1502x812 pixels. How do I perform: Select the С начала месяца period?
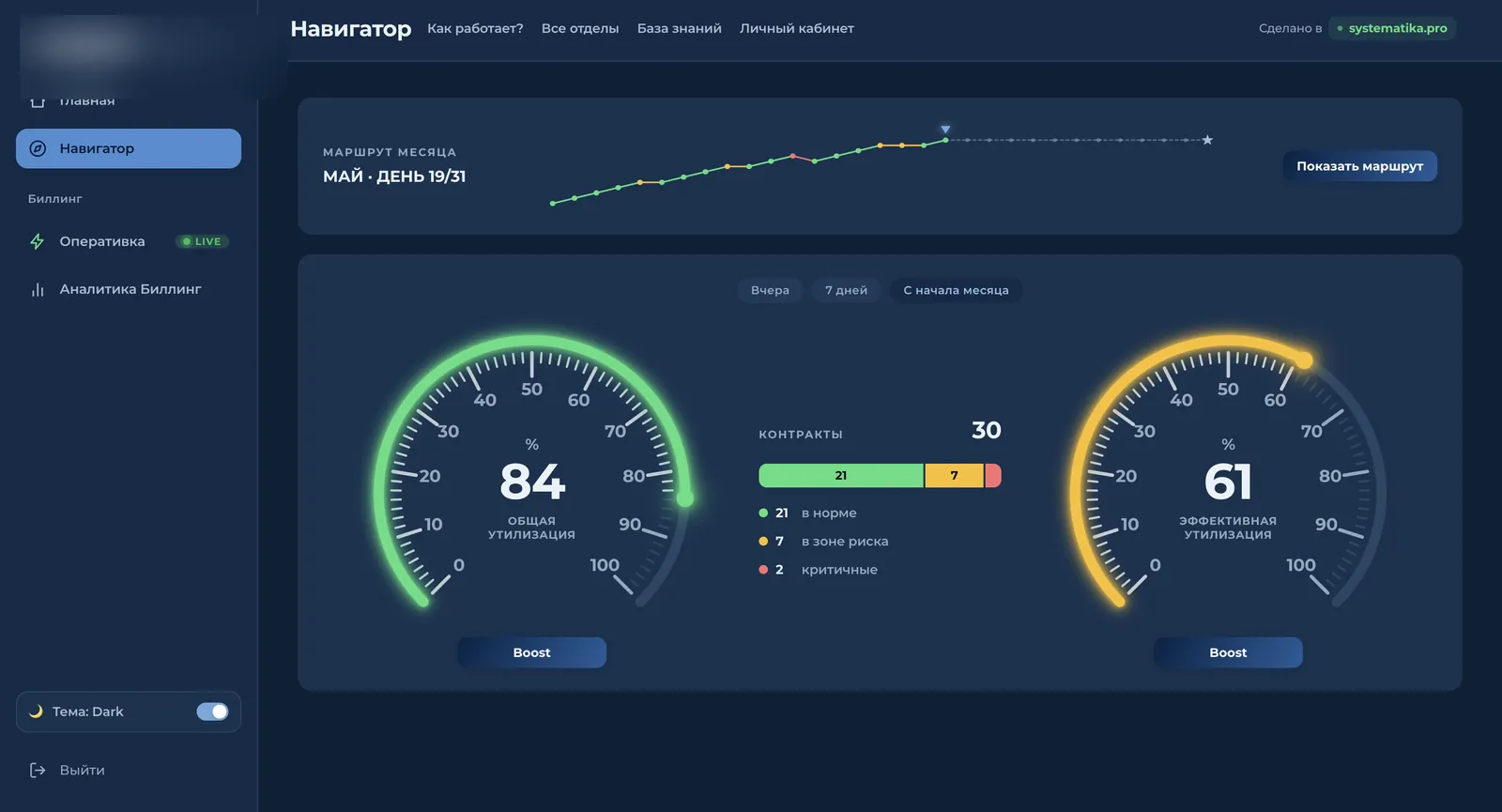pos(956,290)
